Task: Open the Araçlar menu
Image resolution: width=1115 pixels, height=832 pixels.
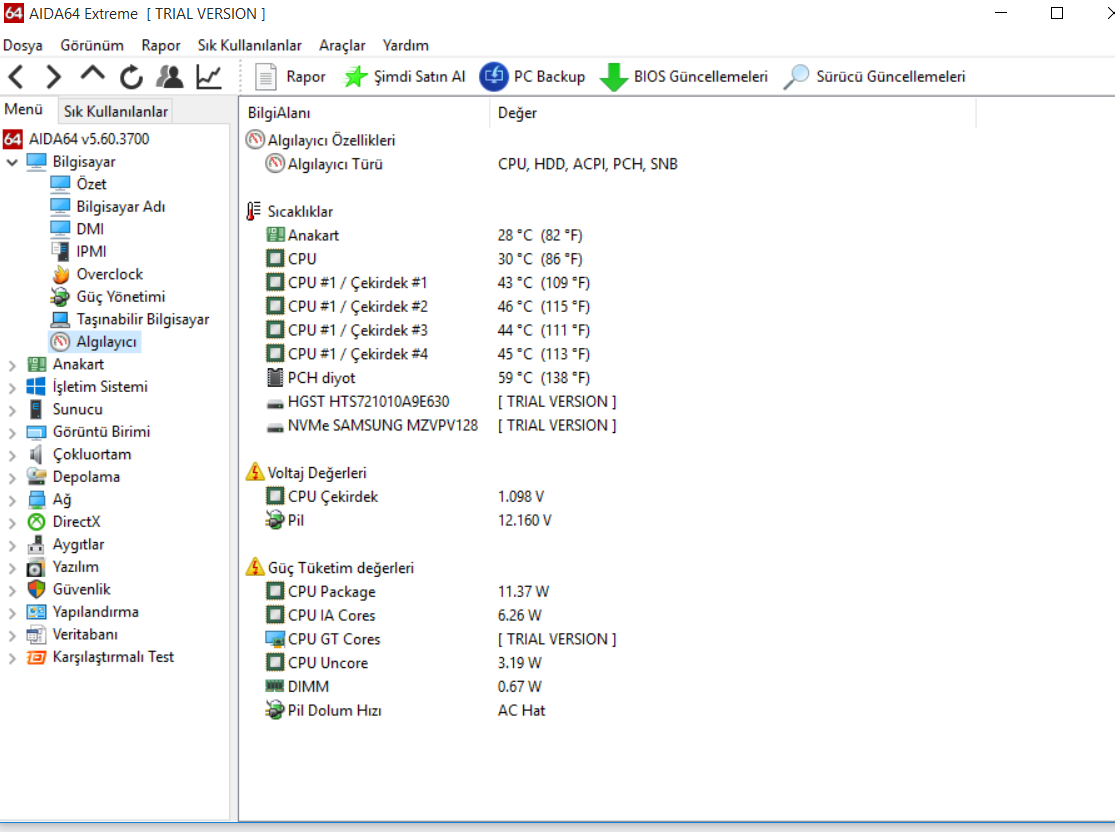Action: 342,46
